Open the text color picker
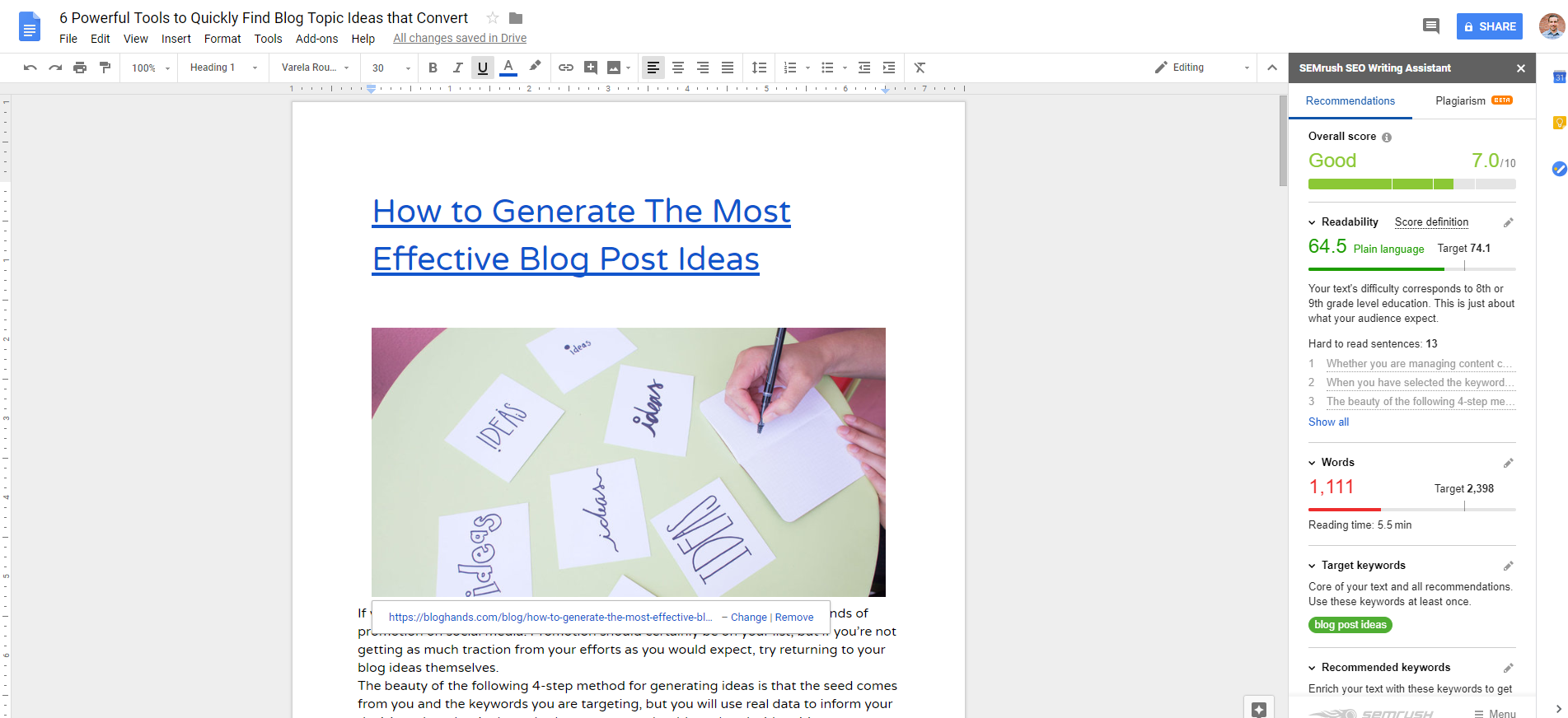This screenshot has width=1568, height=718. point(508,68)
